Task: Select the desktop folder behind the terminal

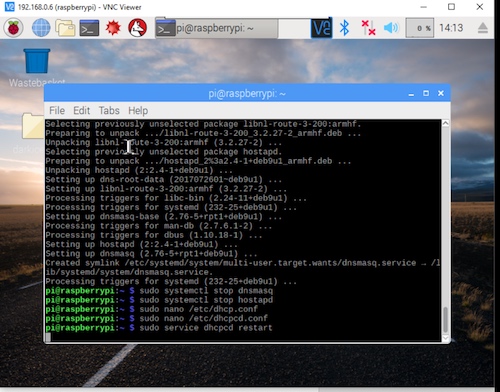Action: [x=33, y=126]
